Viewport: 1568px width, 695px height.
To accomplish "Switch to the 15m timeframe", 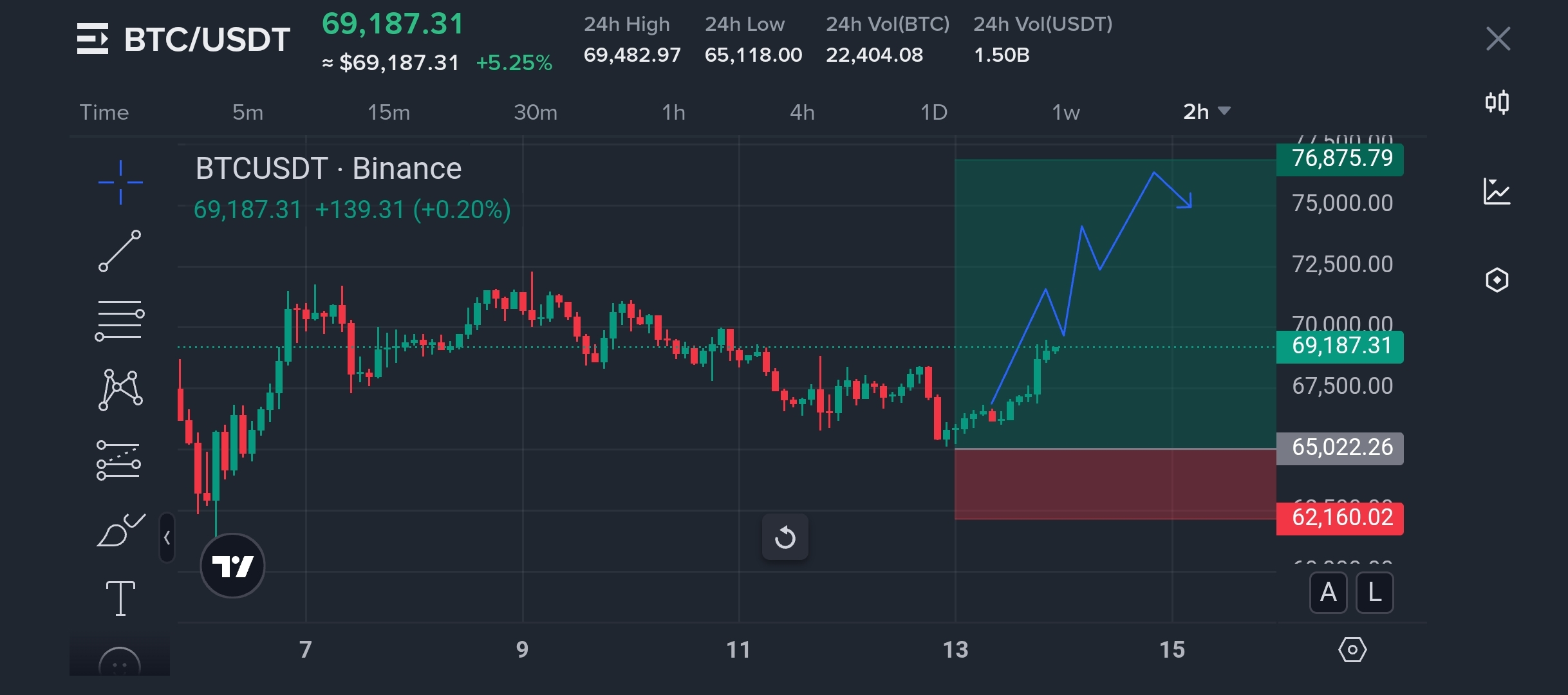I will click(388, 113).
